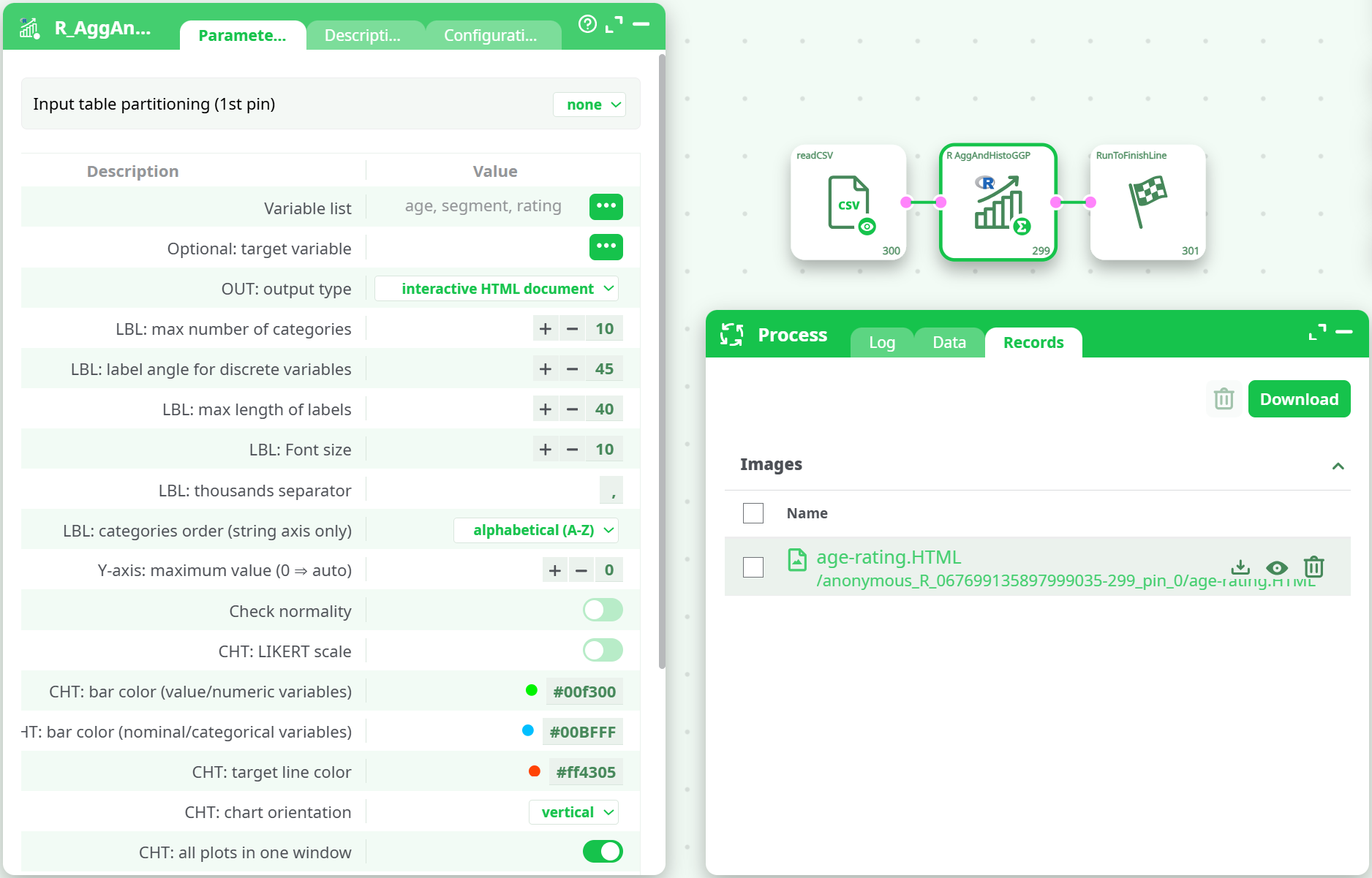
Task: Enable the Check normality toggle
Action: coord(603,610)
